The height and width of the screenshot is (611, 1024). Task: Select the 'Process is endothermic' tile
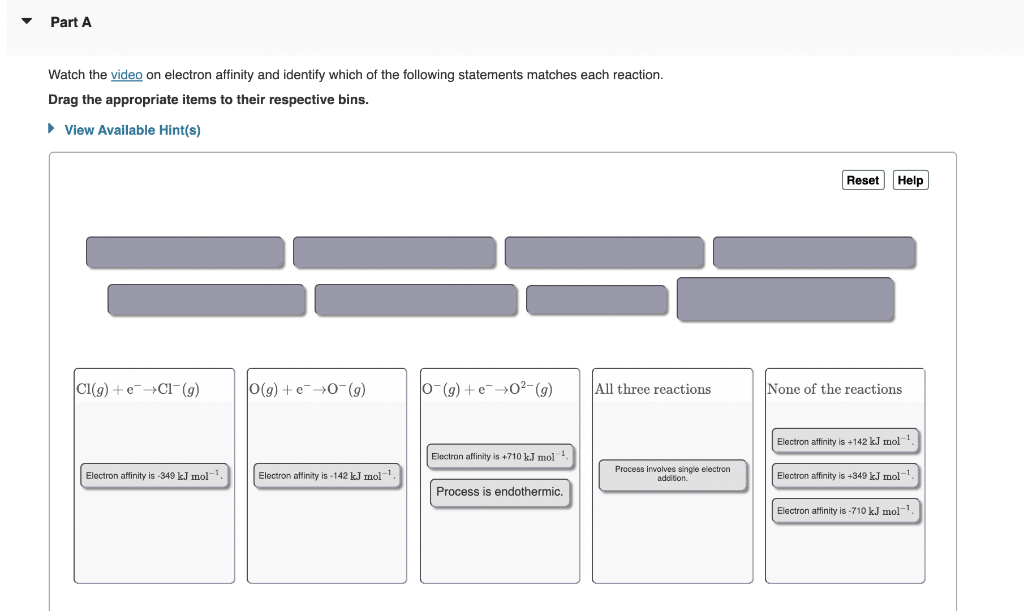500,492
